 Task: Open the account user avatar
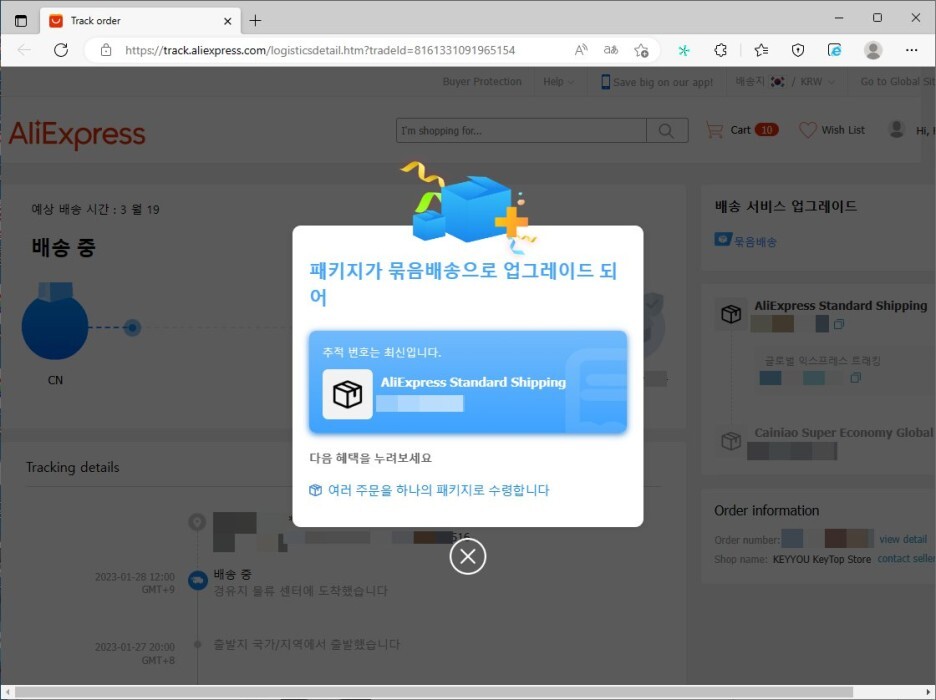point(896,129)
